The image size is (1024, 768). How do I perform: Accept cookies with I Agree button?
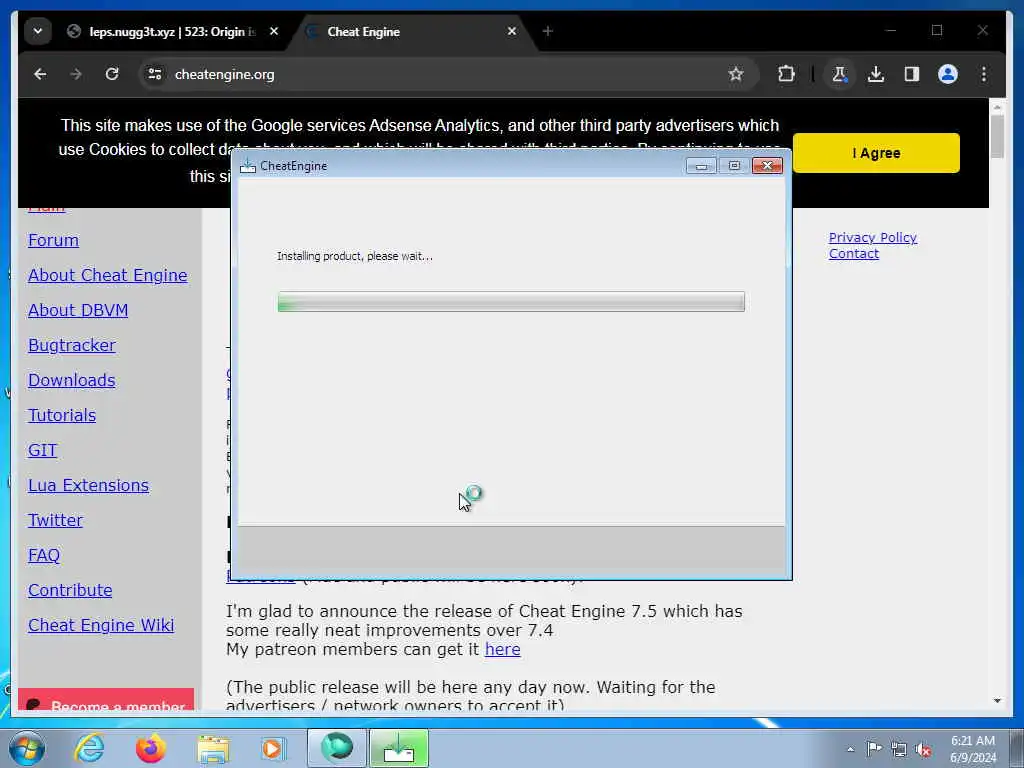(x=876, y=153)
